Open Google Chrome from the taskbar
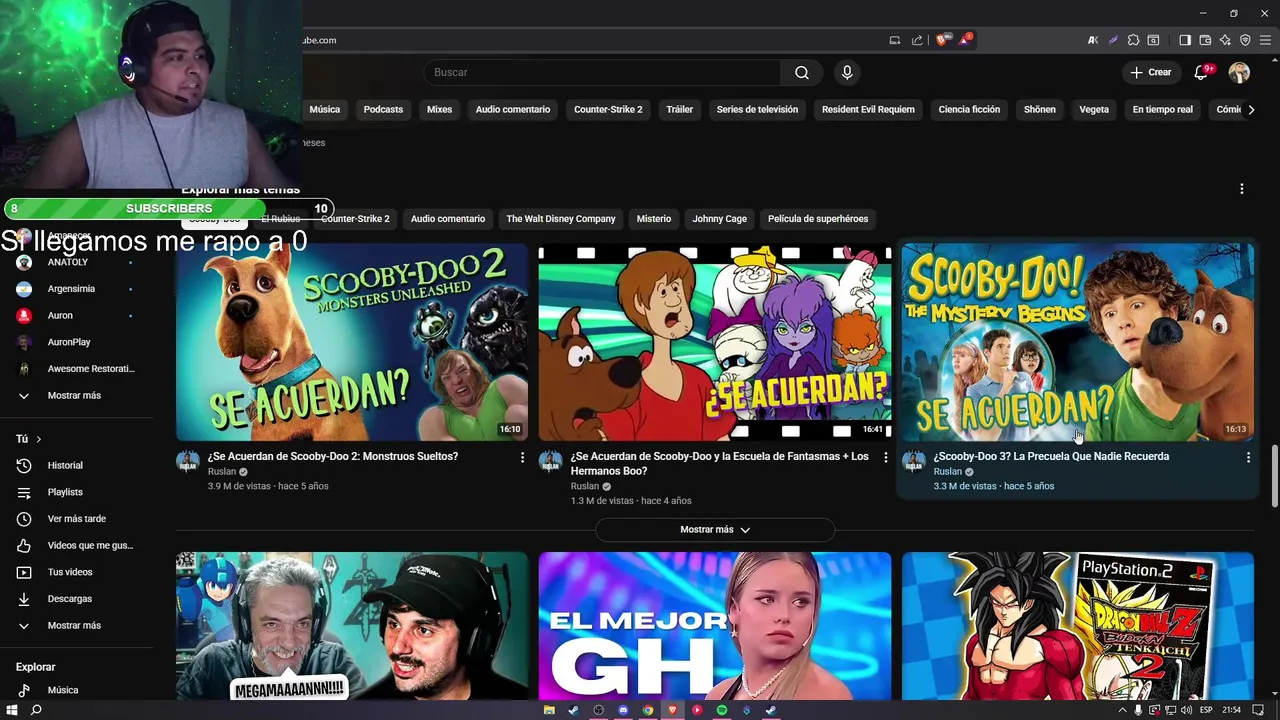The width and height of the screenshot is (1280, 720). coord(648,710)
